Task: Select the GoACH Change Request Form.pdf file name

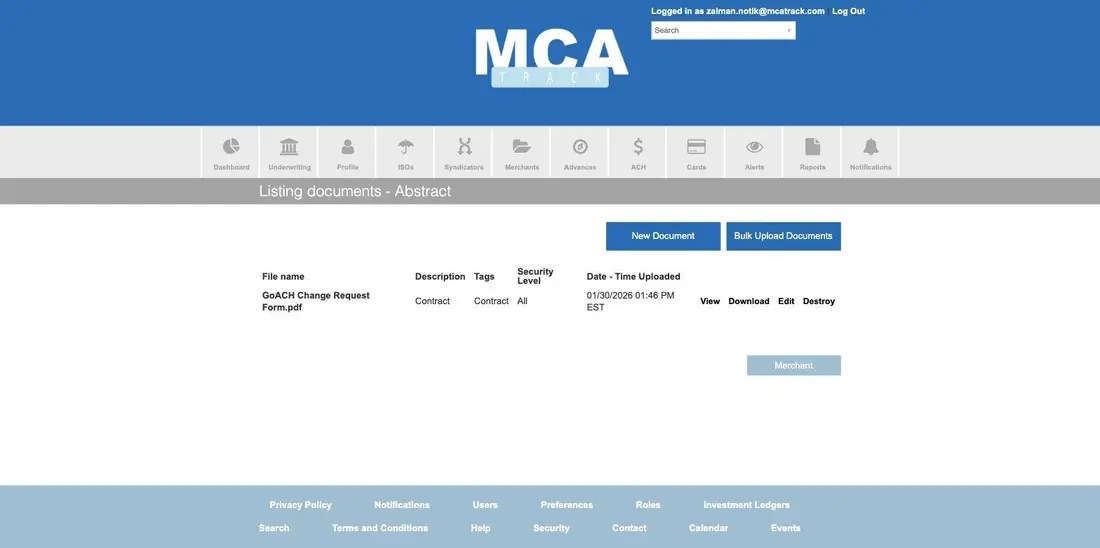Action: click(316, 301)
